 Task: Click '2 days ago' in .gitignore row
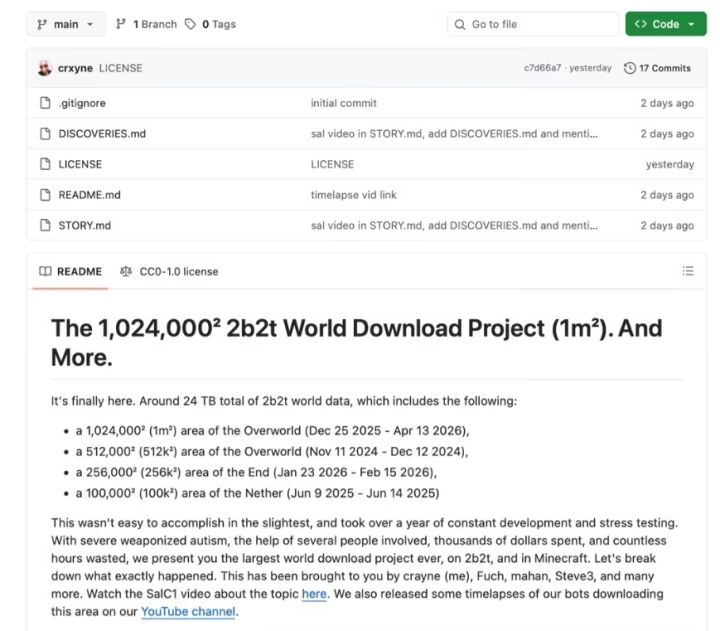pos(667,103)
